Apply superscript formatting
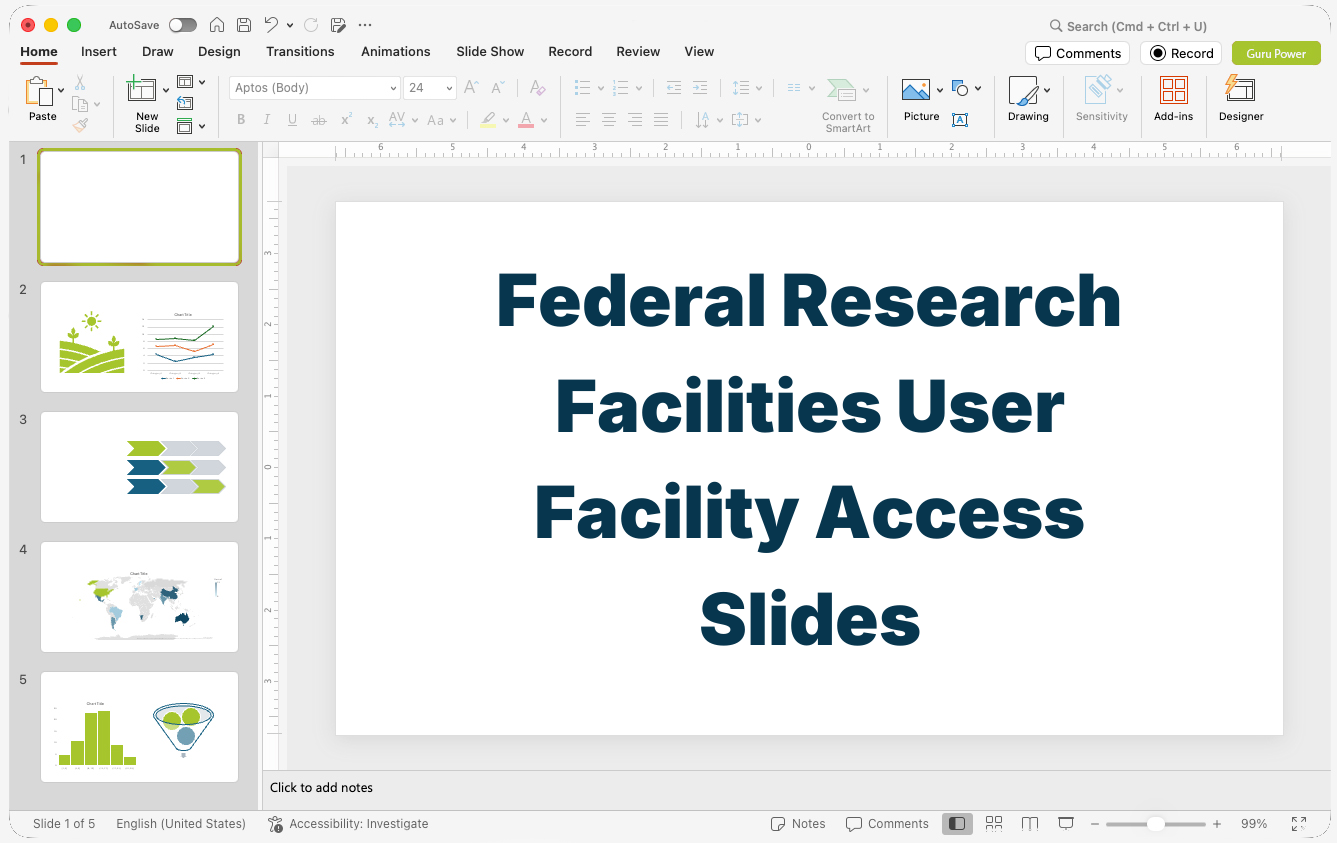1337x843 pixels. point(346,120)
